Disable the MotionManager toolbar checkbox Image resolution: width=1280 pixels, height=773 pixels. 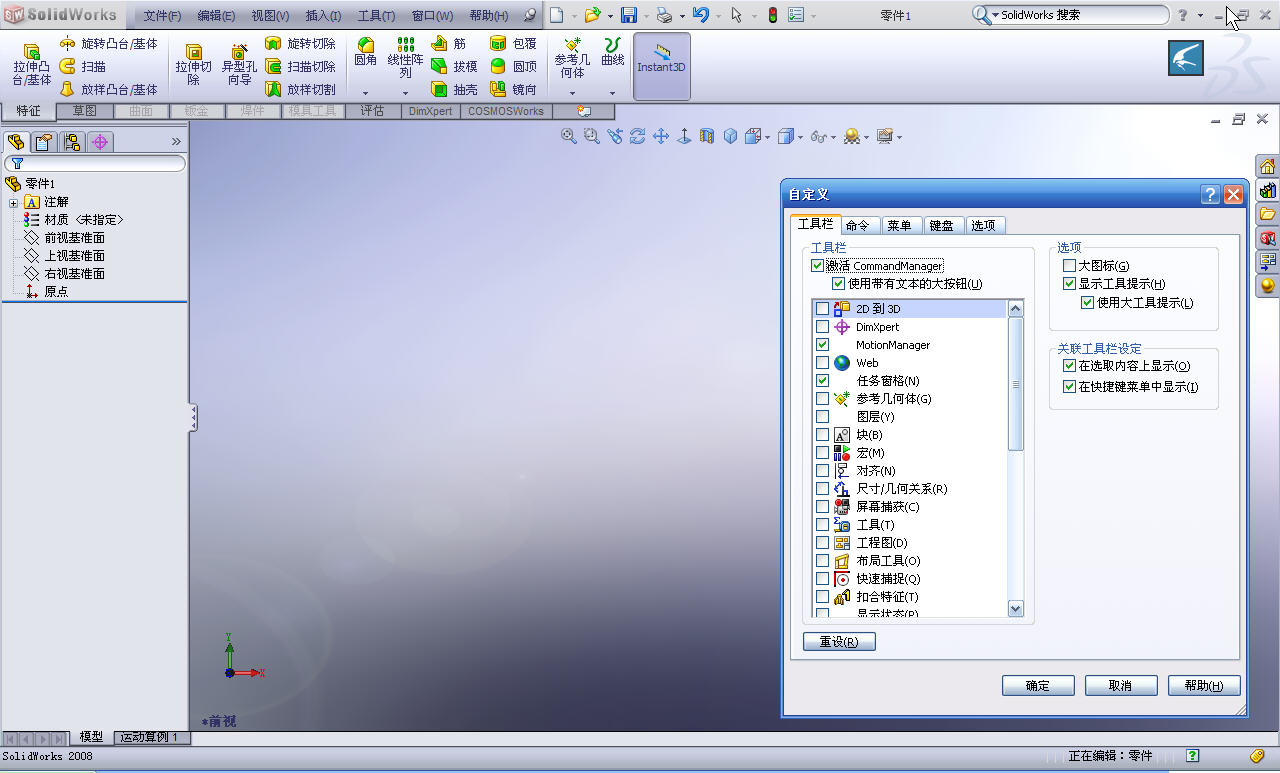tap(822, 345)
